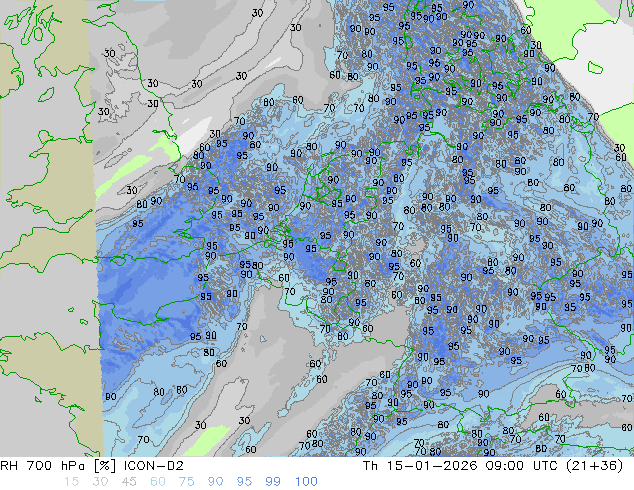Click the legend value '45'
Image resolution: width=634 pixels, height=490 pixels.
129,482
